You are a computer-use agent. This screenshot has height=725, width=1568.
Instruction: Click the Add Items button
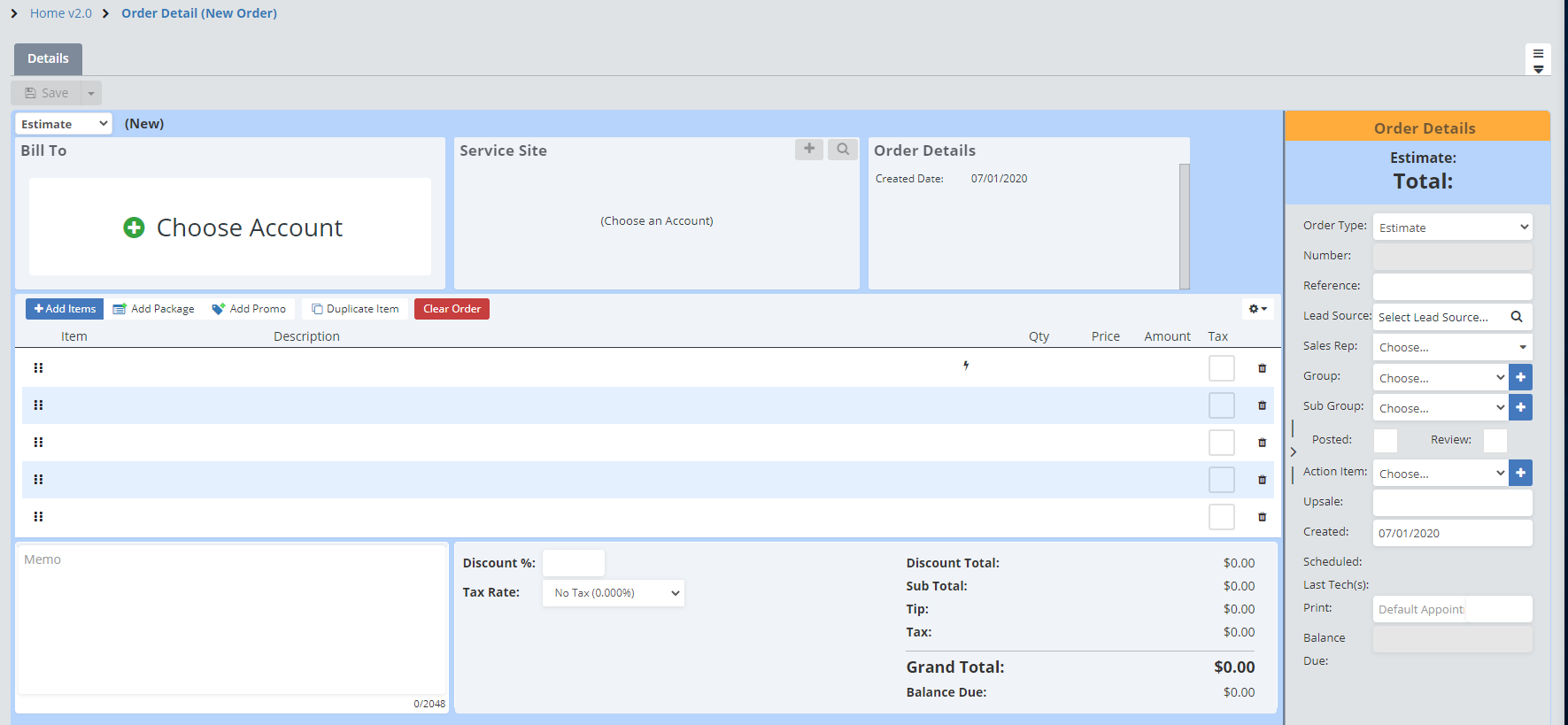pyautogui.click(x=65, y=309)
